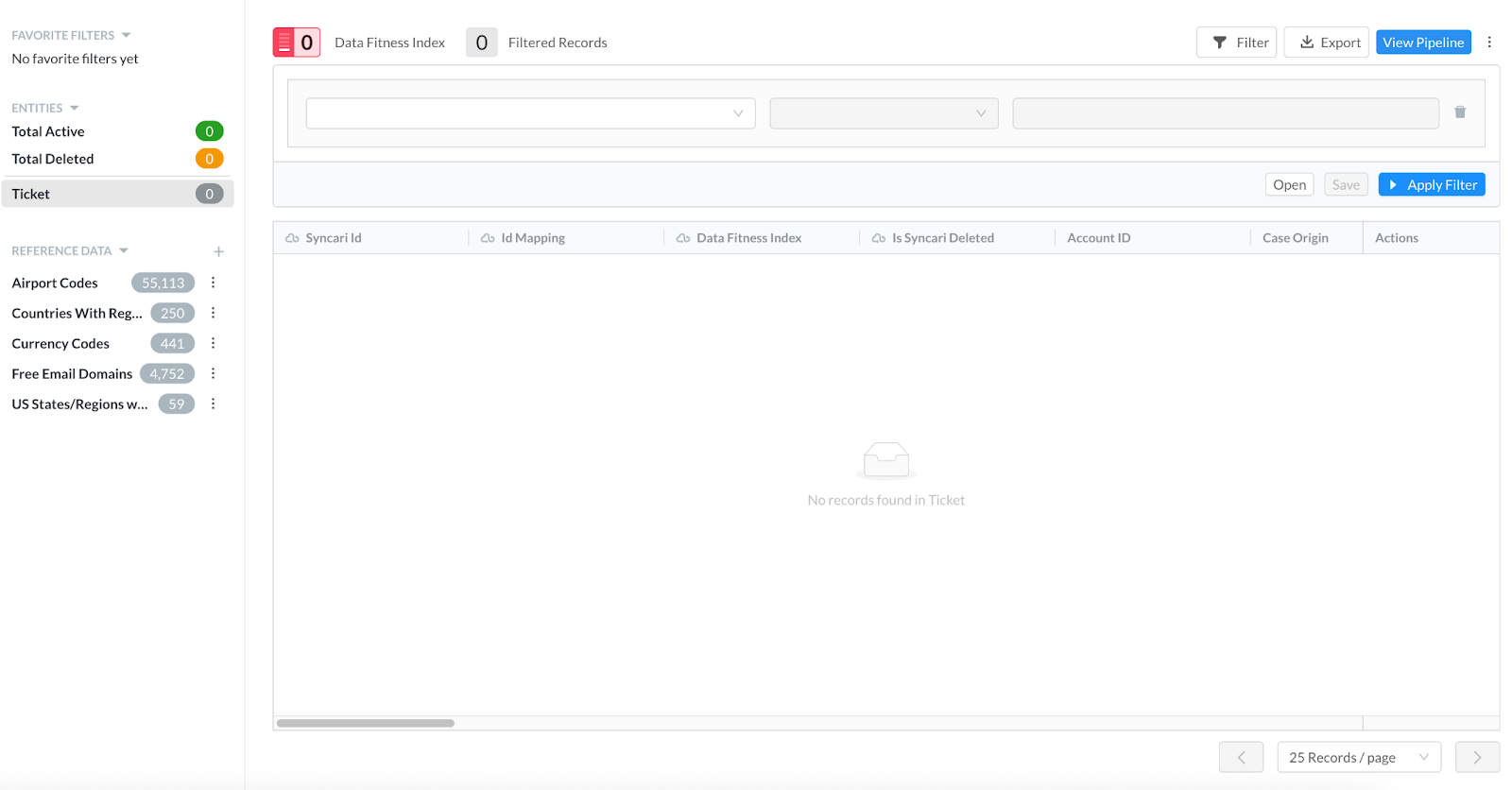Click Open filter button
This screenshot has height=790, width=1512.
1289,184
